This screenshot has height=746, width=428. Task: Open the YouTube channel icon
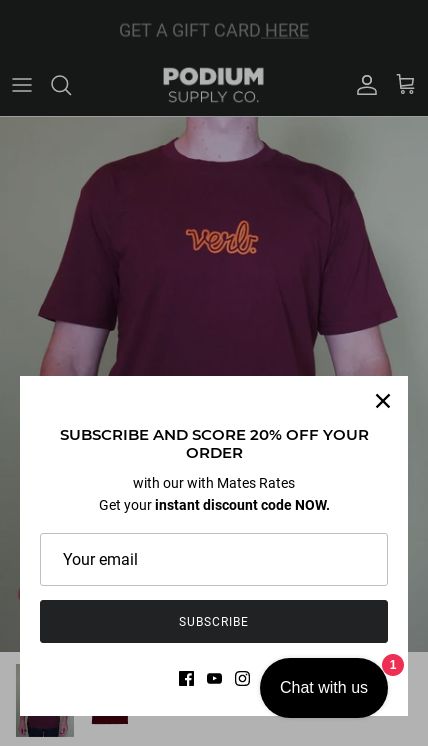pyautogui.click(x=214, y=678)
